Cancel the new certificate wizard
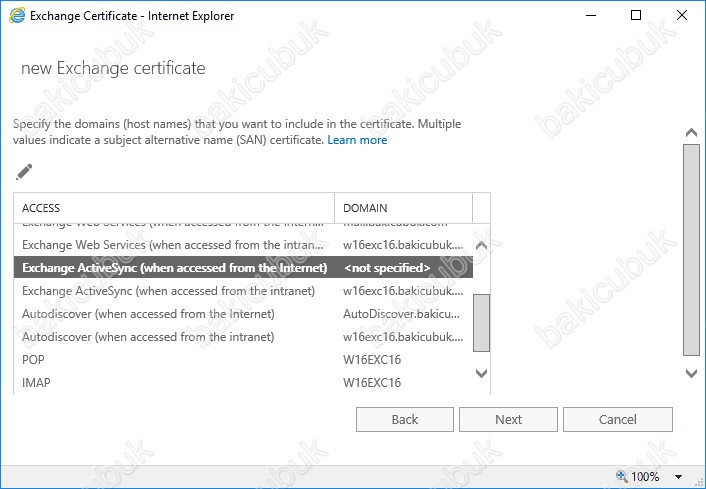Viewport: 706px width, 489px height. tap(618, 420)
